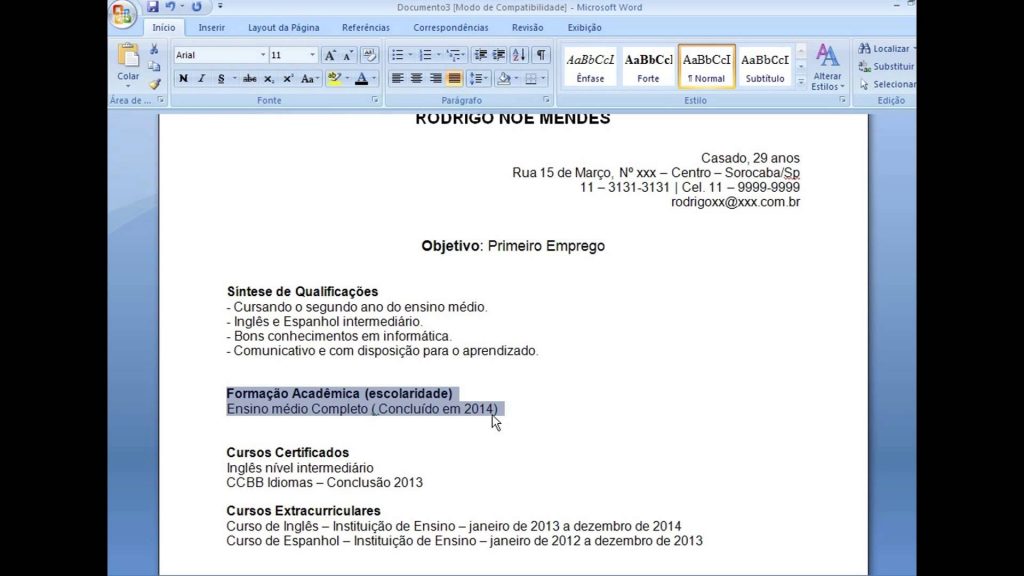Apply the font color button
The width and height of the screenshot is (1024, 576).
(361, 78)
